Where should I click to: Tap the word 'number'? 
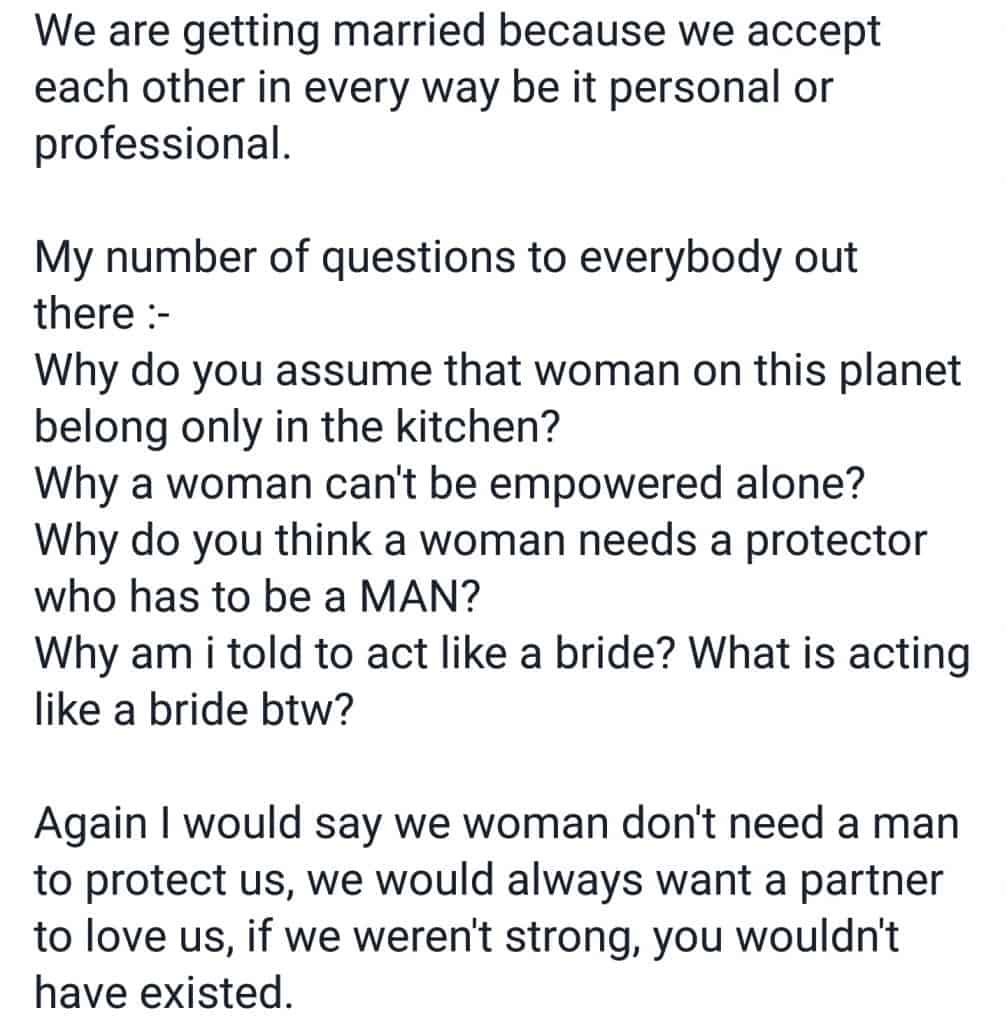point(181,259)
